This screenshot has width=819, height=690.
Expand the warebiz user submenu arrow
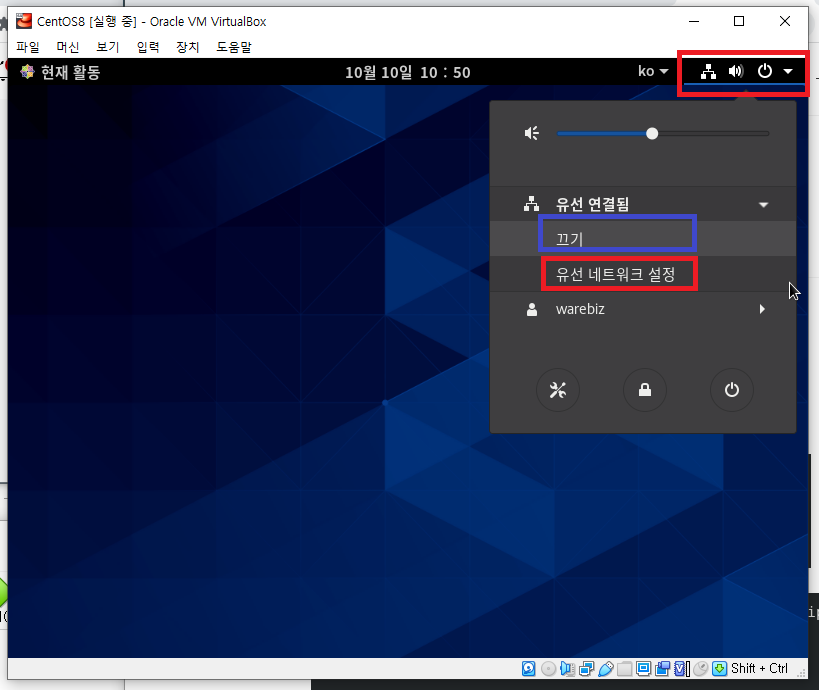click(x=762, y=309)
